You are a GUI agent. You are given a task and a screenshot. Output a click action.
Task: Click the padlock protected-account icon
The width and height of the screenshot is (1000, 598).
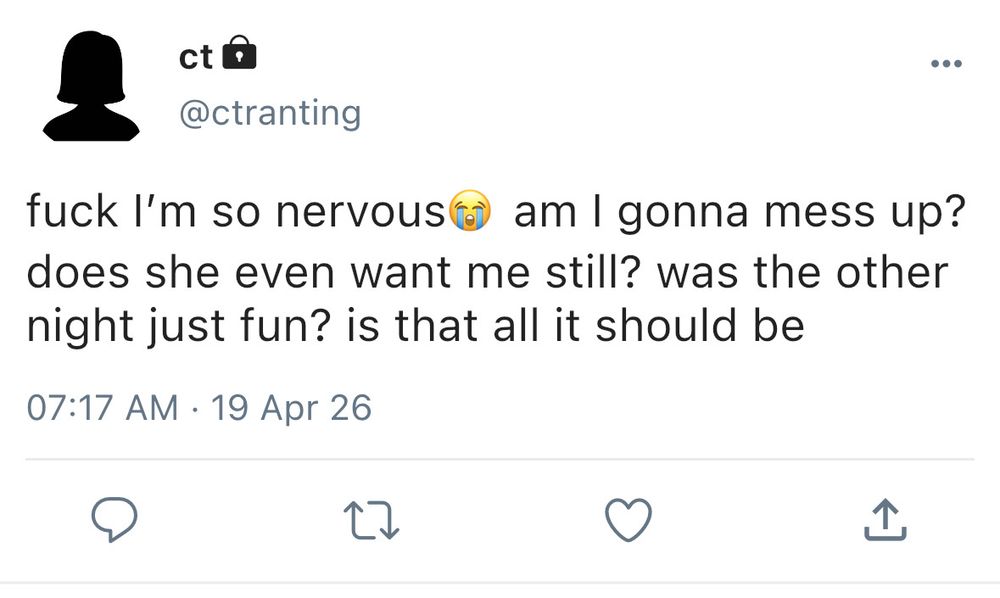237,56
